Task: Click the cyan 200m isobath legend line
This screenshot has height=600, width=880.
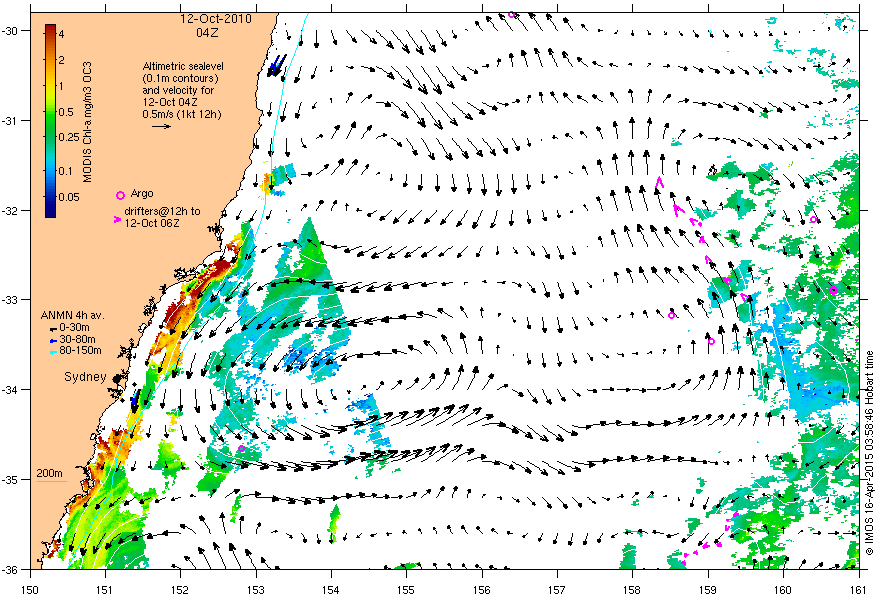Action: (x=52, y=481)
